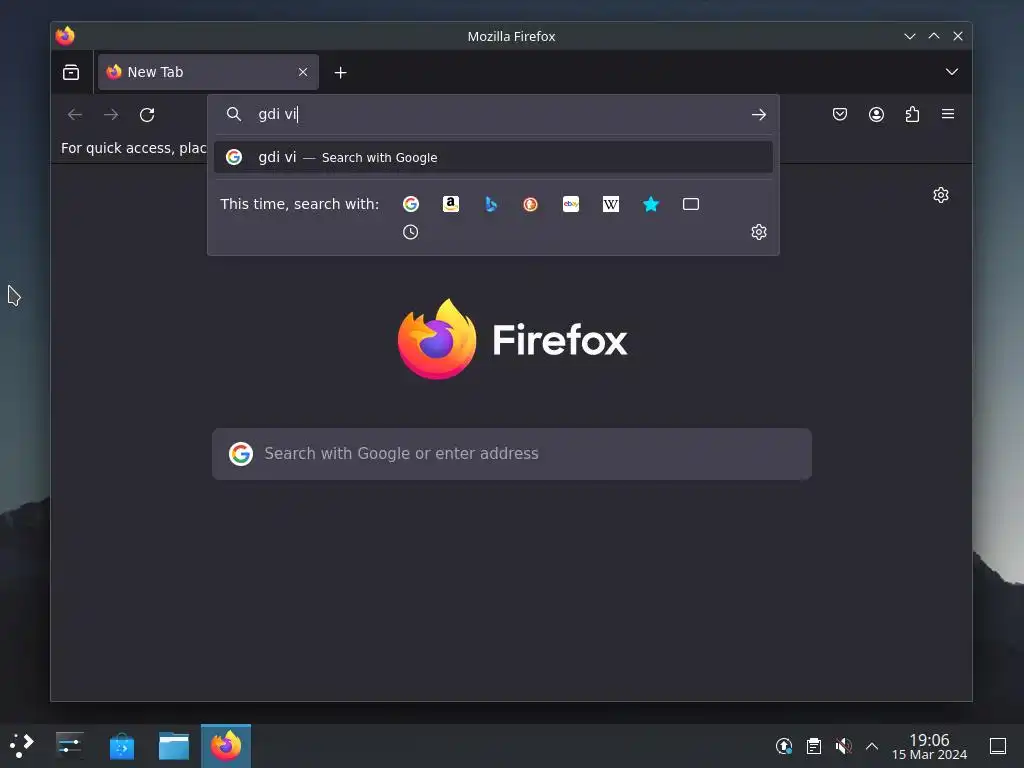Viewport: 1024px width, 768px height.
Task: Open Firefox View icon in tab bar
Action: pyautogui.click(x=71, y=72)
